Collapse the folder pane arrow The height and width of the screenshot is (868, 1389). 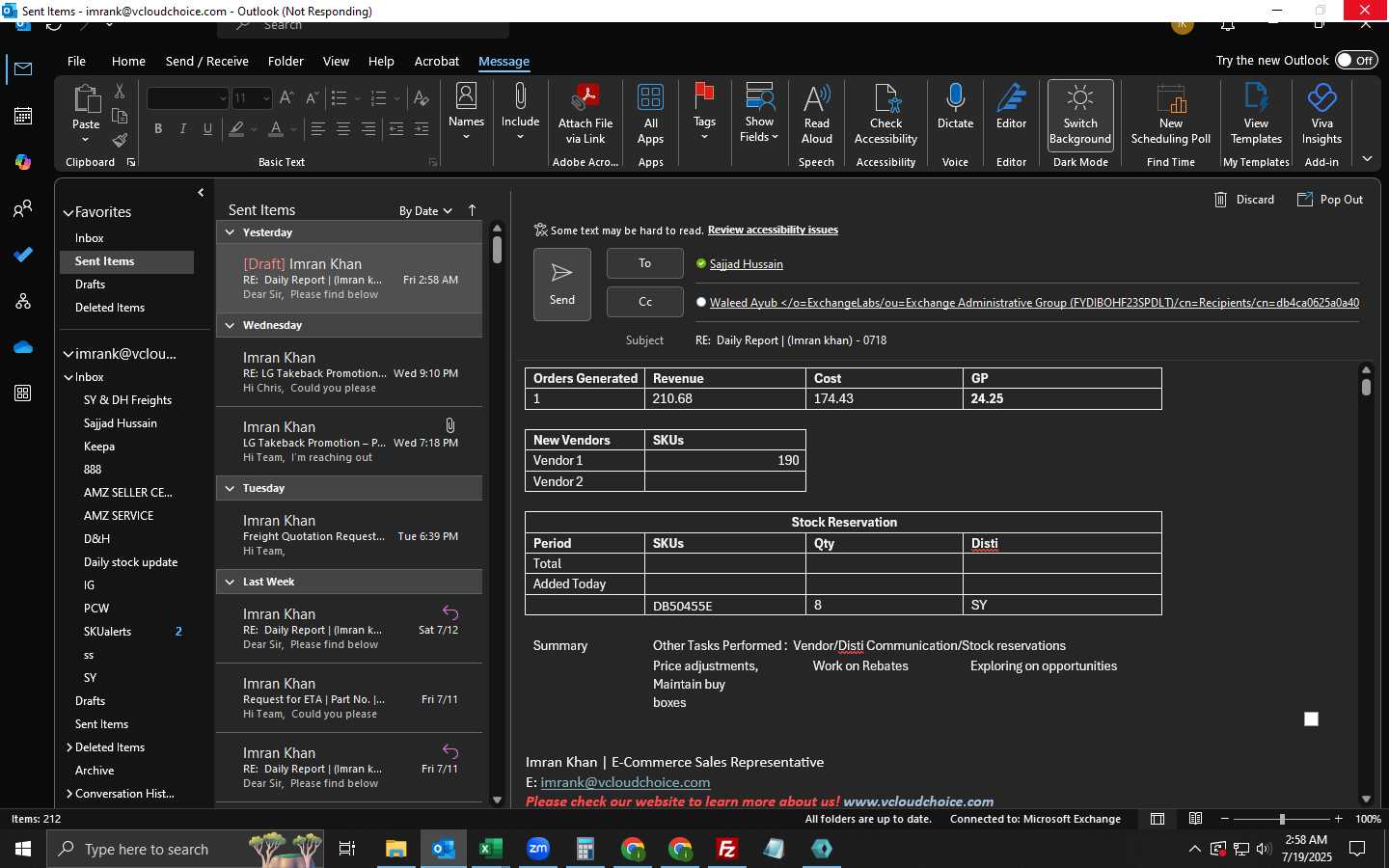tap(201, 193)
